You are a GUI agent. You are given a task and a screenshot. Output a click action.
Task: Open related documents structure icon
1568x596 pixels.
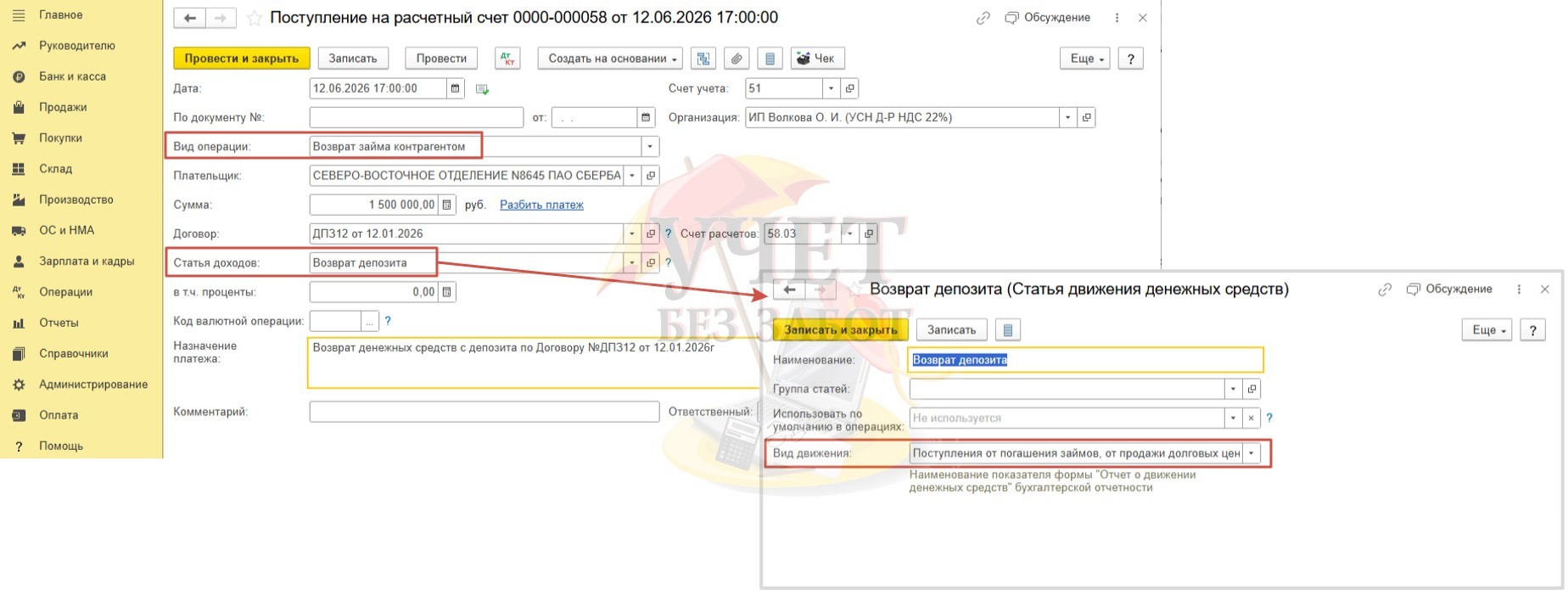[703, 59]
